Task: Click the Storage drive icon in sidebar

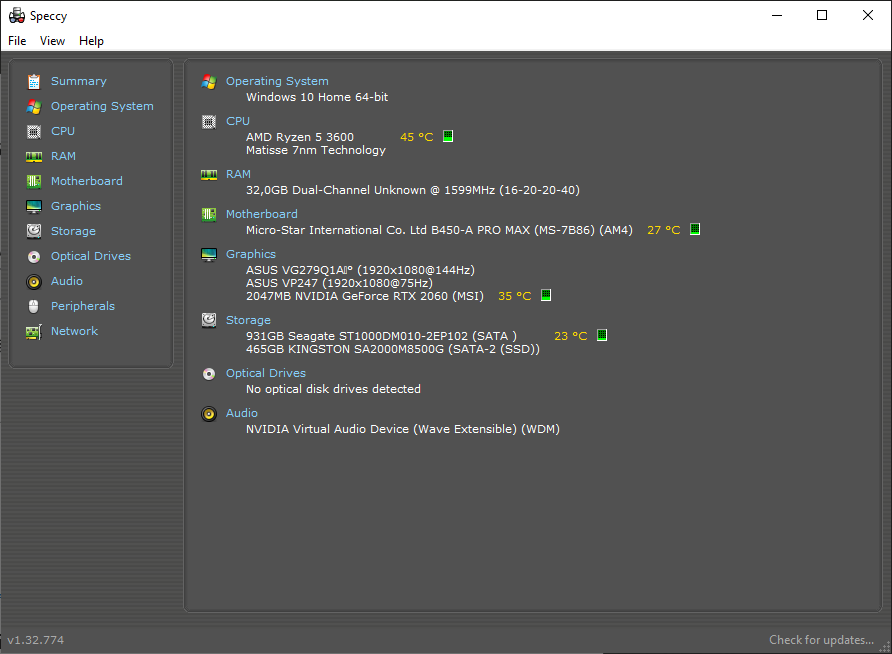Action: pyautogui.click(x=34, y=231)
